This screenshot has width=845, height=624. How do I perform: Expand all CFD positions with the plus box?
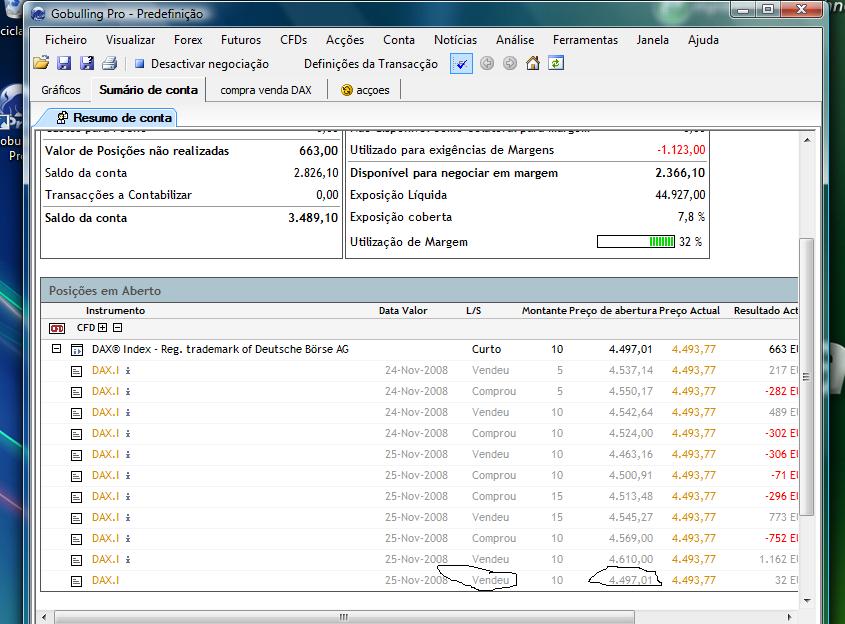(x=102, y=328)
